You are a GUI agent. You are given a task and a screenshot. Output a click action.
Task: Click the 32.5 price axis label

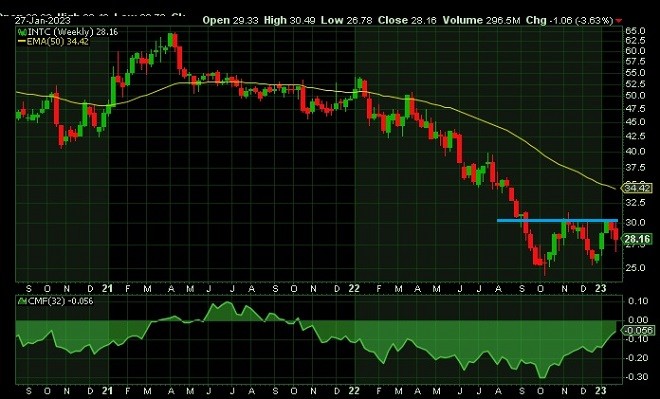click(x=635, y=203)
